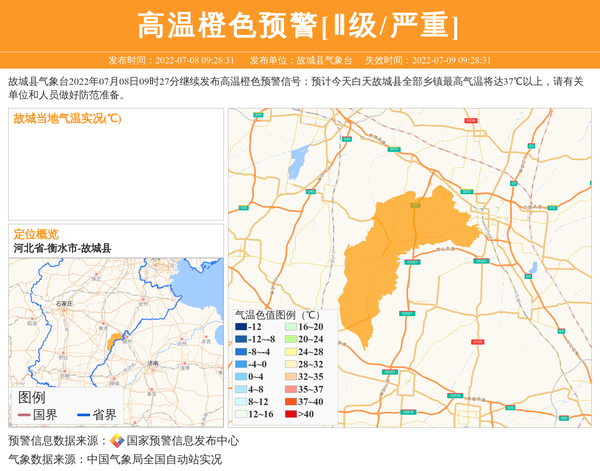Click the 高温橙色预警 title banner
Screen dimensions: 600x471
click(299, 25)
